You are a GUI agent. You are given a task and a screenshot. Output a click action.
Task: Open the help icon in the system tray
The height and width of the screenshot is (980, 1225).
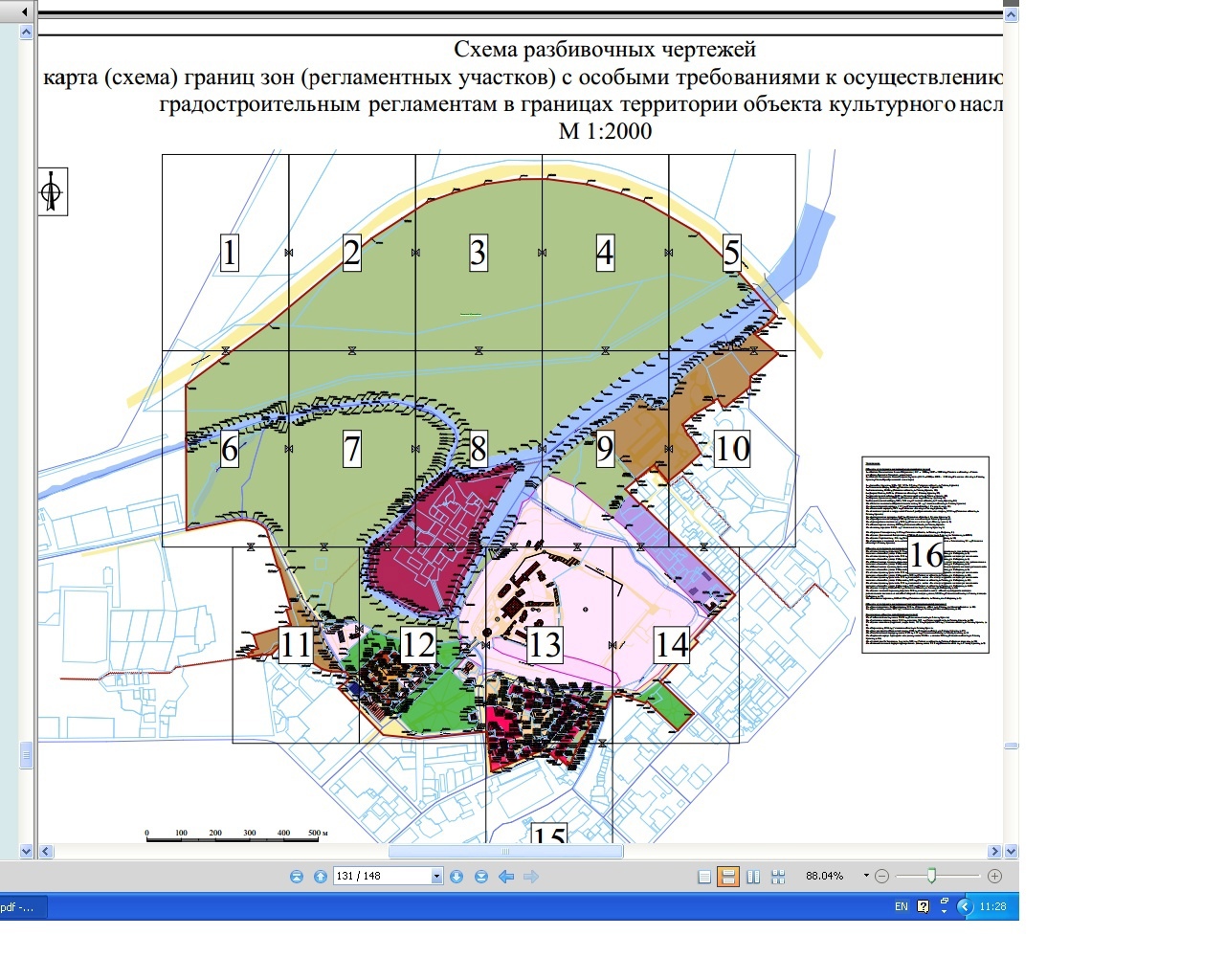tap(923, 906)
